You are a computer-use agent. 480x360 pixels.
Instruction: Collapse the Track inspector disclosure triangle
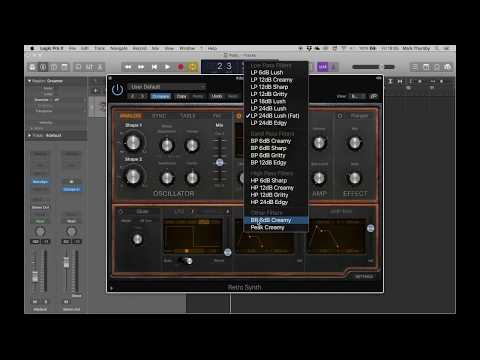[x=29, y=135]
